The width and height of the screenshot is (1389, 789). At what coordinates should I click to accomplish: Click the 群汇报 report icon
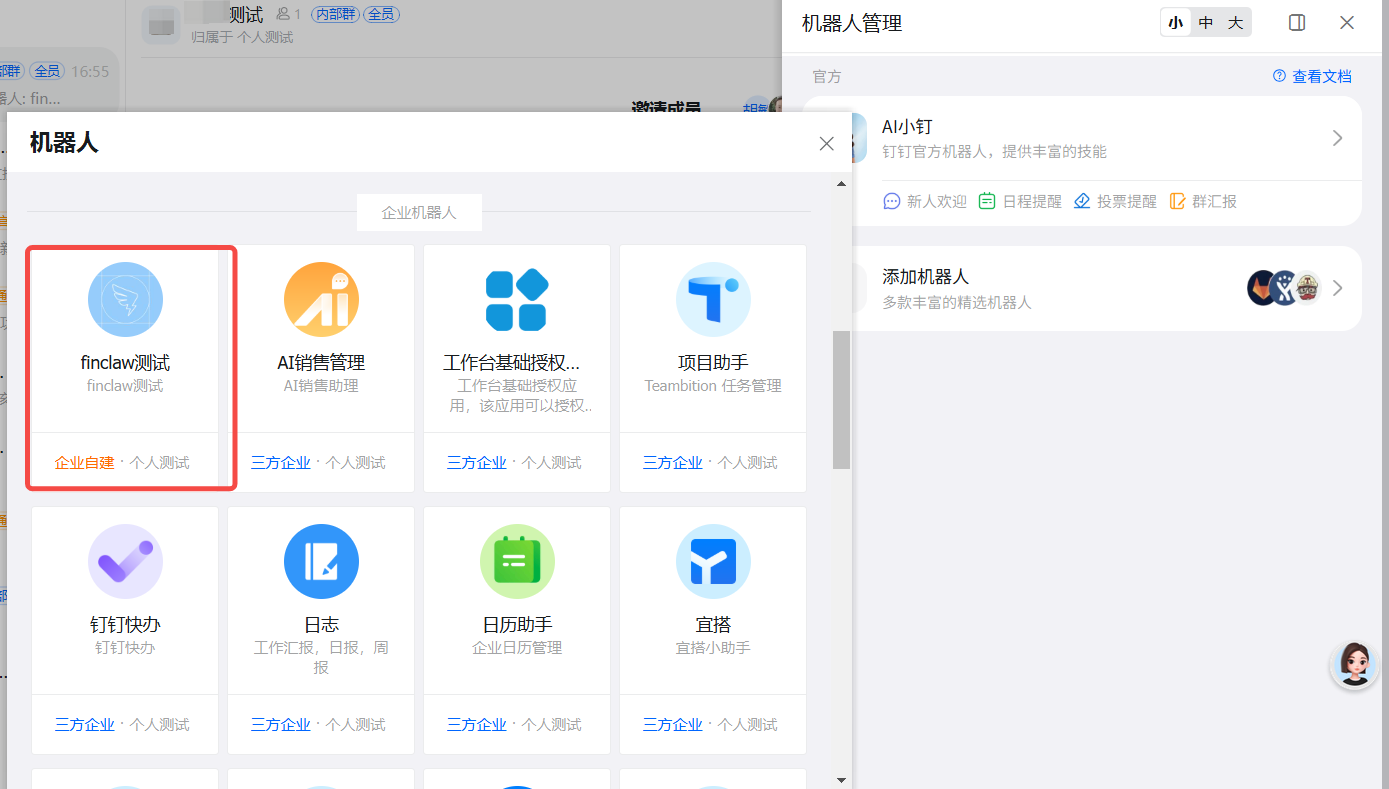click(x=1177, y=201)
